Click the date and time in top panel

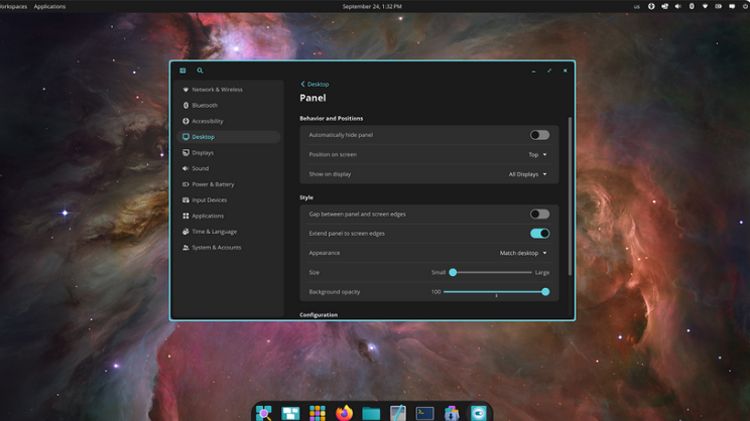(x=372, y=6)
